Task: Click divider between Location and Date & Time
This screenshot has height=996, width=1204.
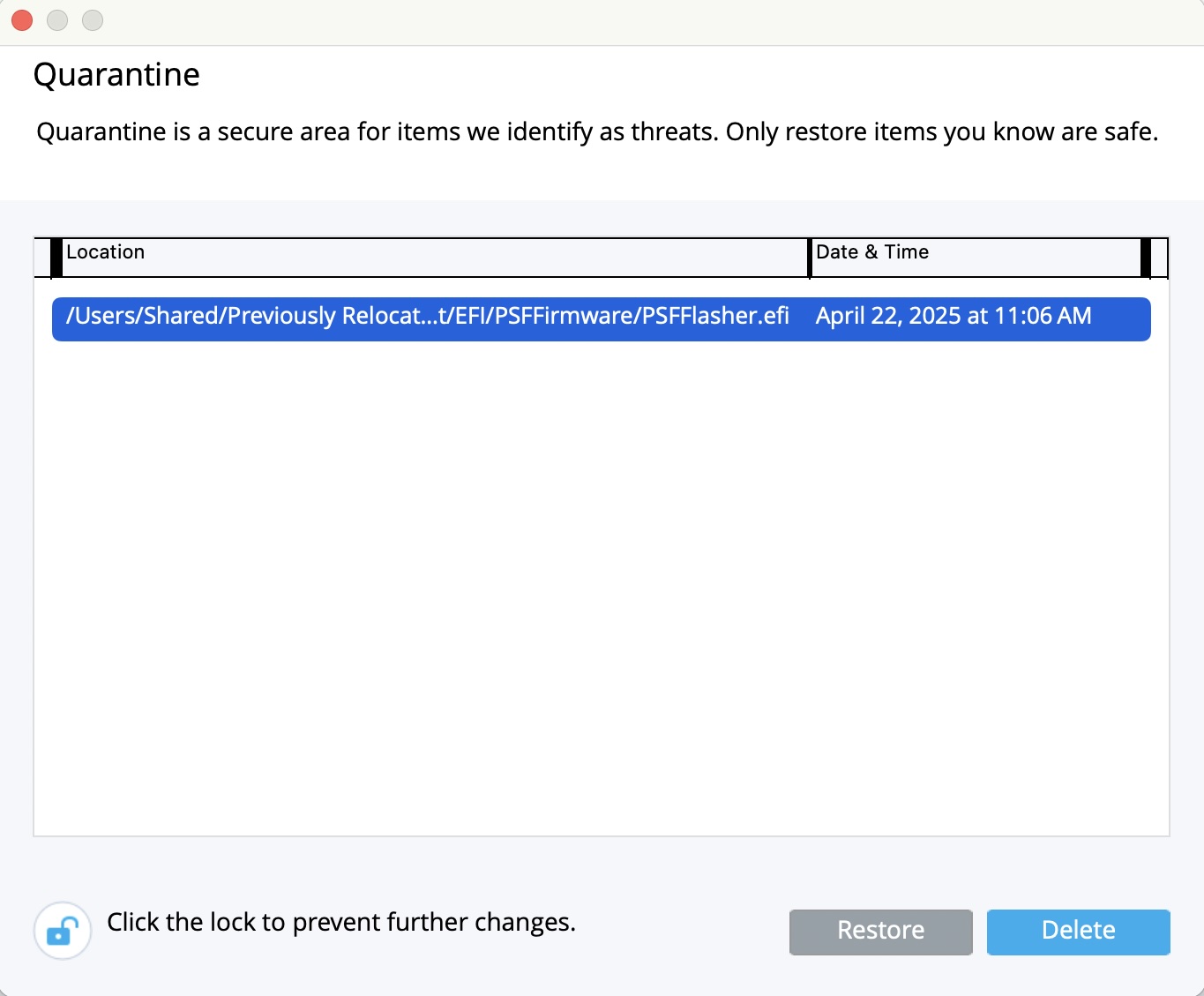Action: 810,258
